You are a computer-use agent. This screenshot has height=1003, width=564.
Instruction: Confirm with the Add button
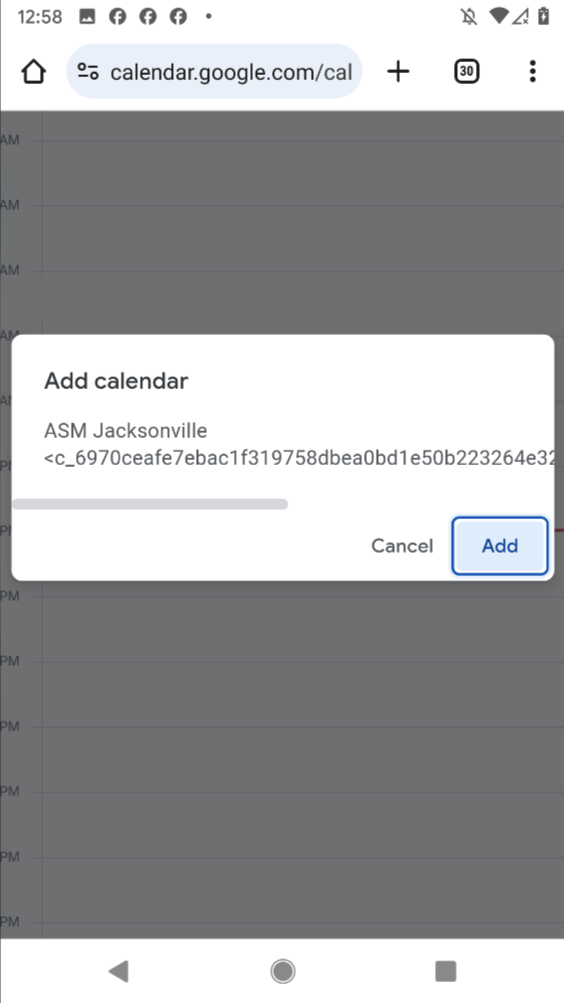500,546
